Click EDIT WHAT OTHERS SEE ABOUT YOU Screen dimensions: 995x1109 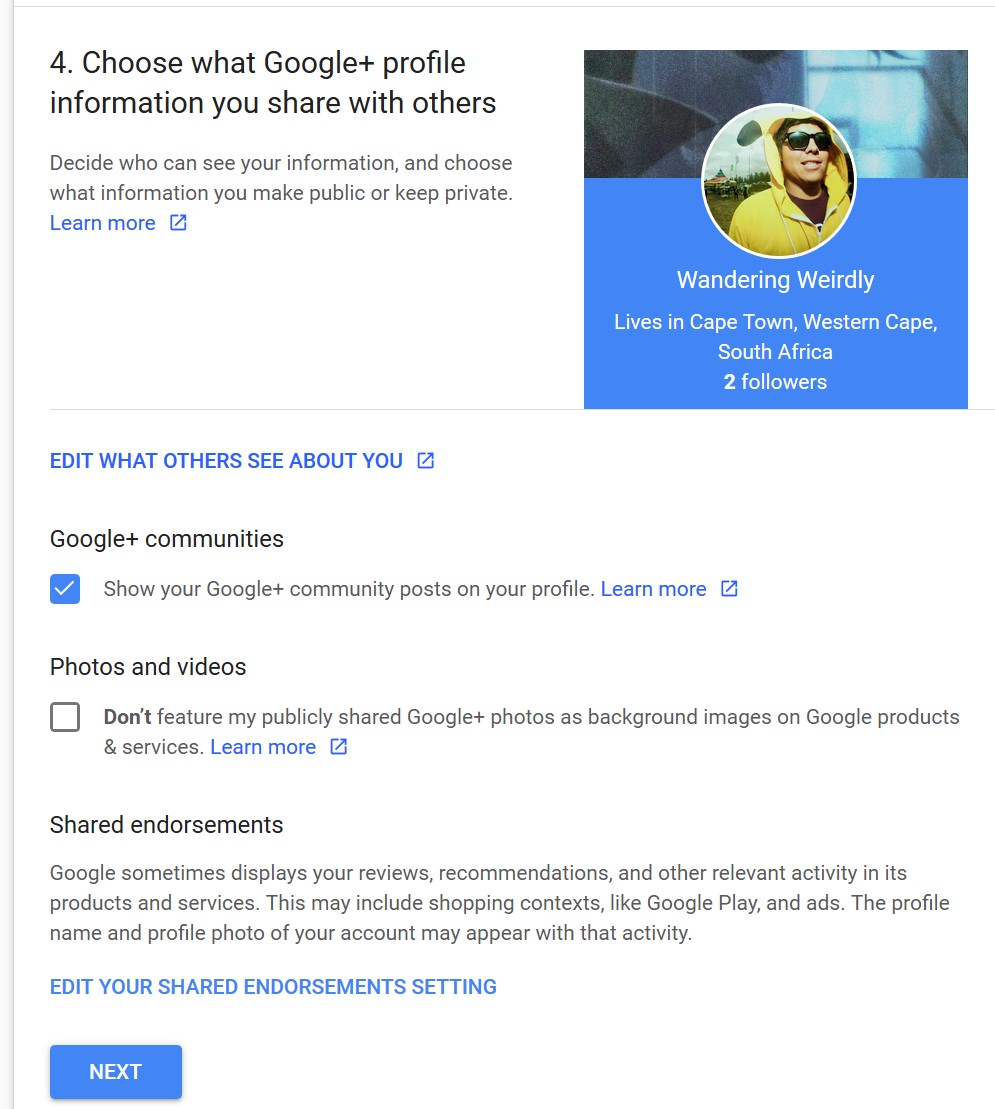click(x=226, y=461)
